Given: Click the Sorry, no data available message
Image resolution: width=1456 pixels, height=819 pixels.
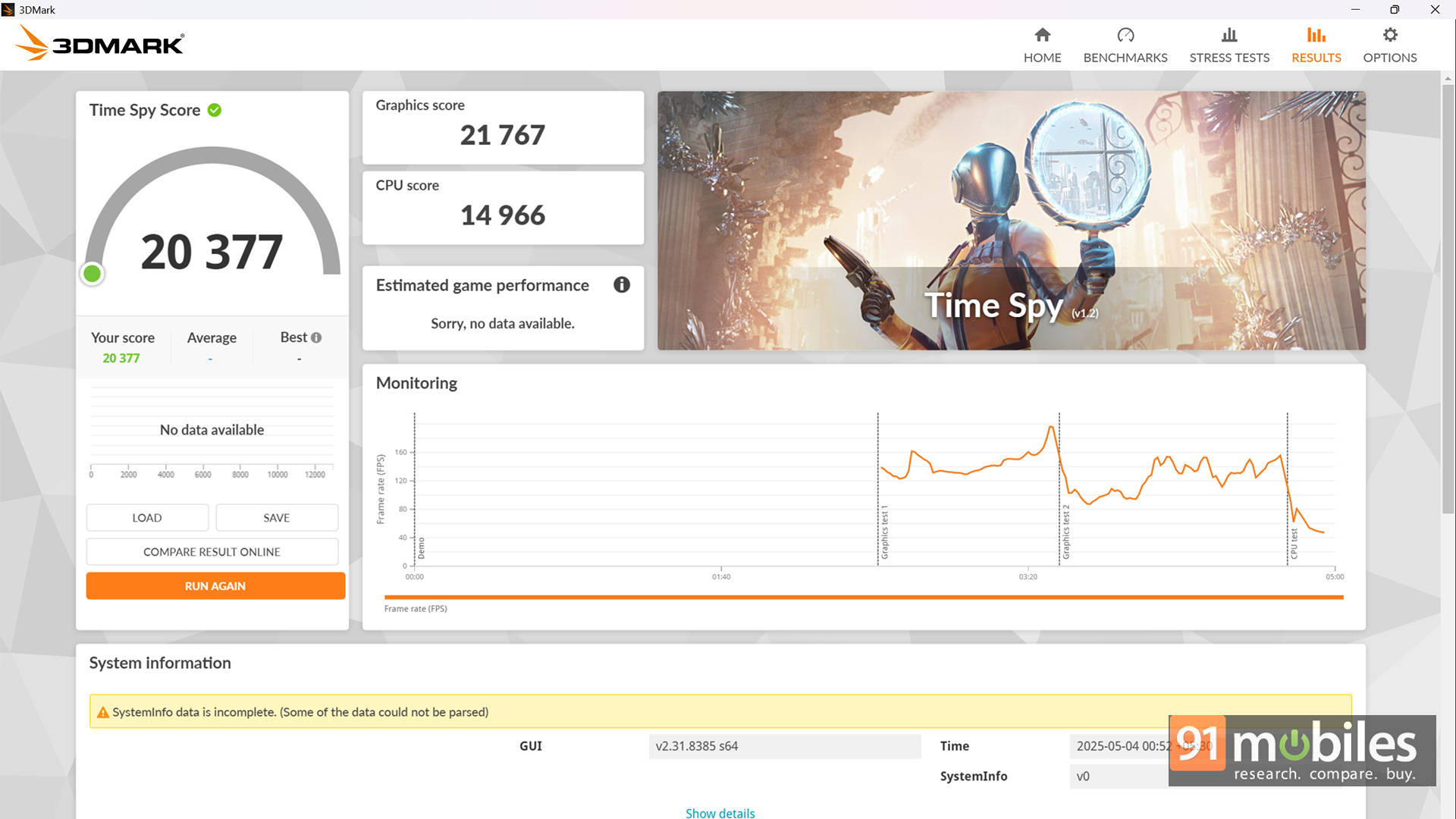Looking at the screenshot, I should point(503,324).
